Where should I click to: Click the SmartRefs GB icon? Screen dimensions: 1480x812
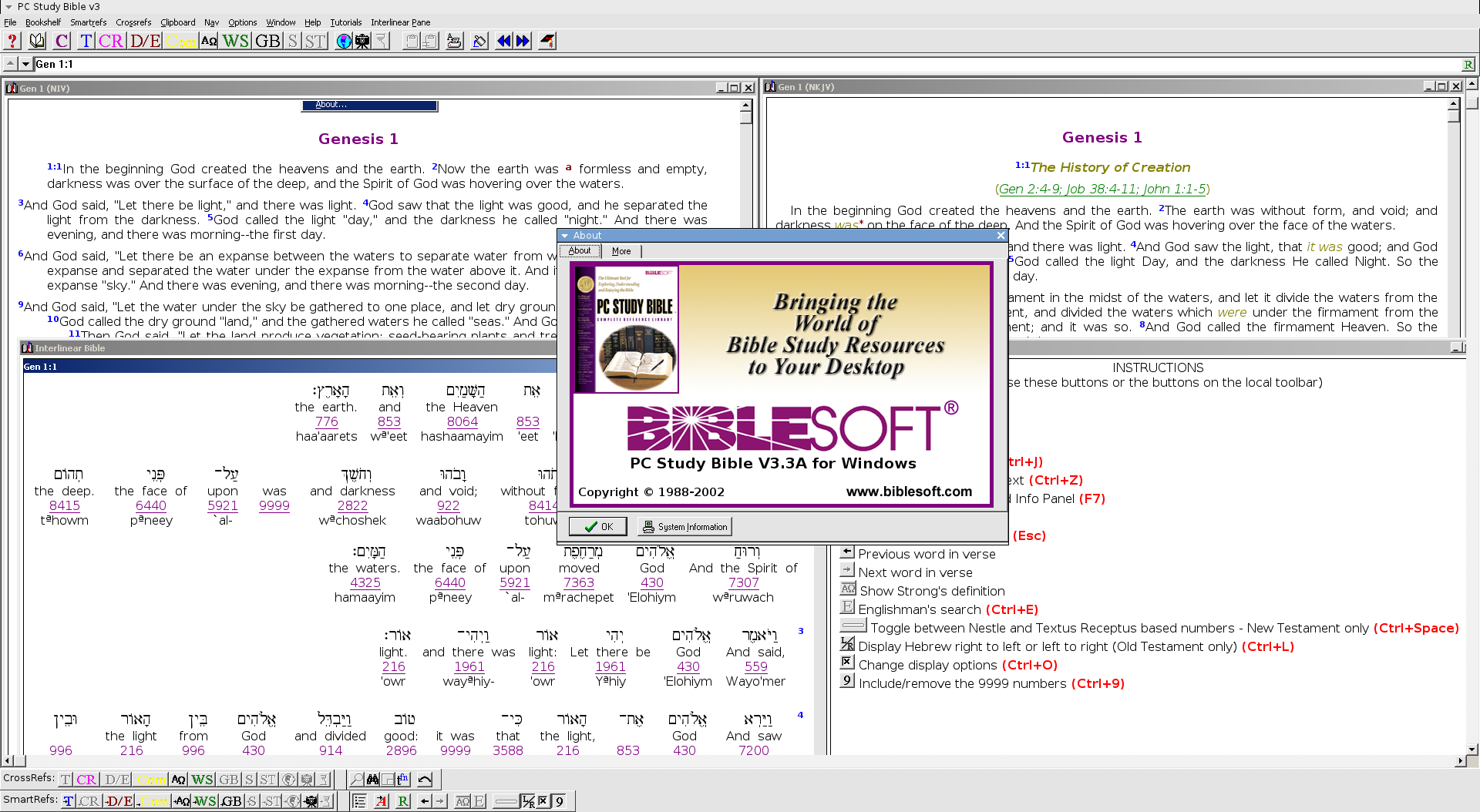click(231, 800)
